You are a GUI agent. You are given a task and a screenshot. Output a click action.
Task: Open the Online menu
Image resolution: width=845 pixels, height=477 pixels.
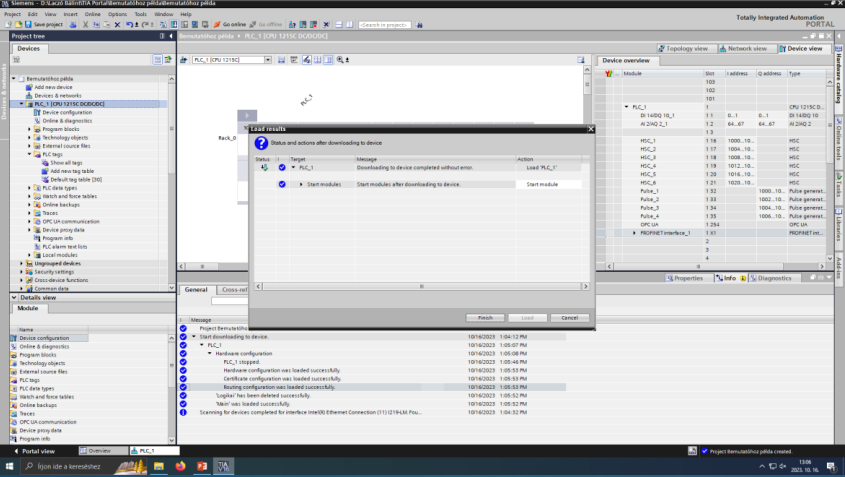click(x=92, y=14)
